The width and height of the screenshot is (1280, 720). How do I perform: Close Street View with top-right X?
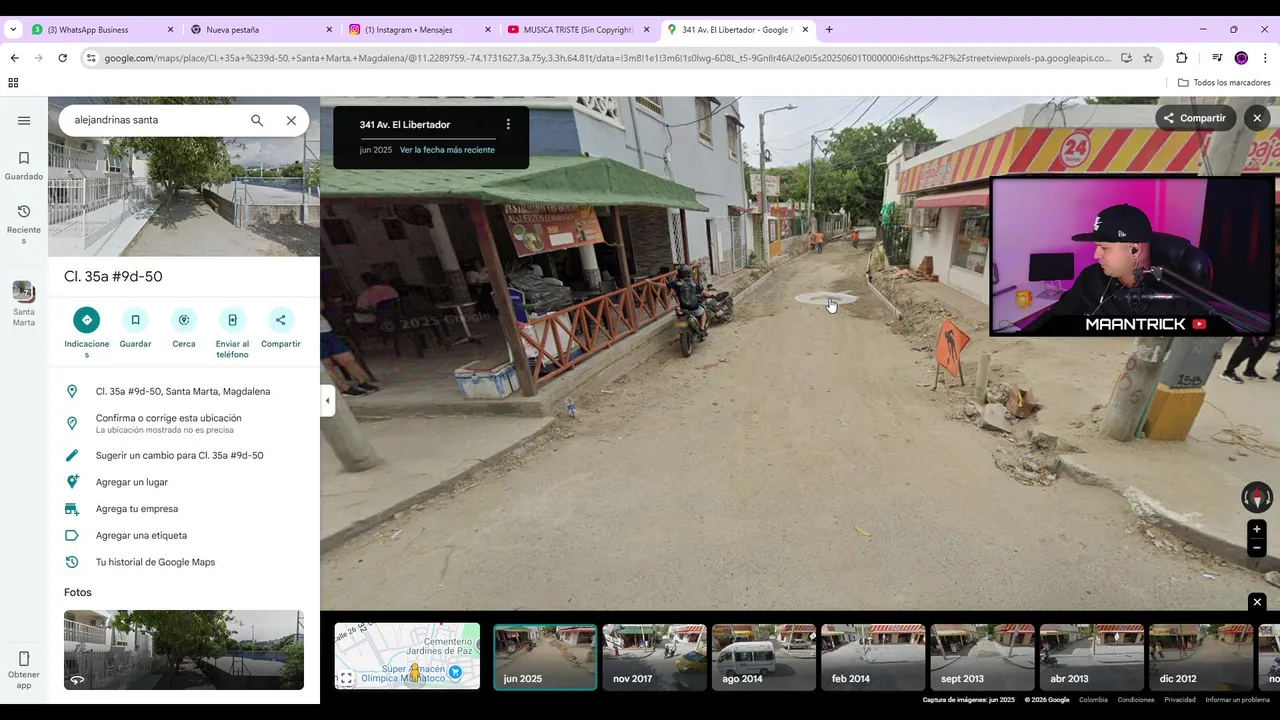[1257, 118]
